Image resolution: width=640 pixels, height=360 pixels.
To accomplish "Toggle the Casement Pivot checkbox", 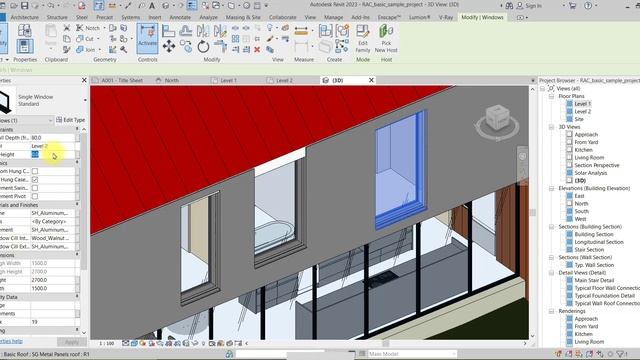I will [x=35, y=196].
